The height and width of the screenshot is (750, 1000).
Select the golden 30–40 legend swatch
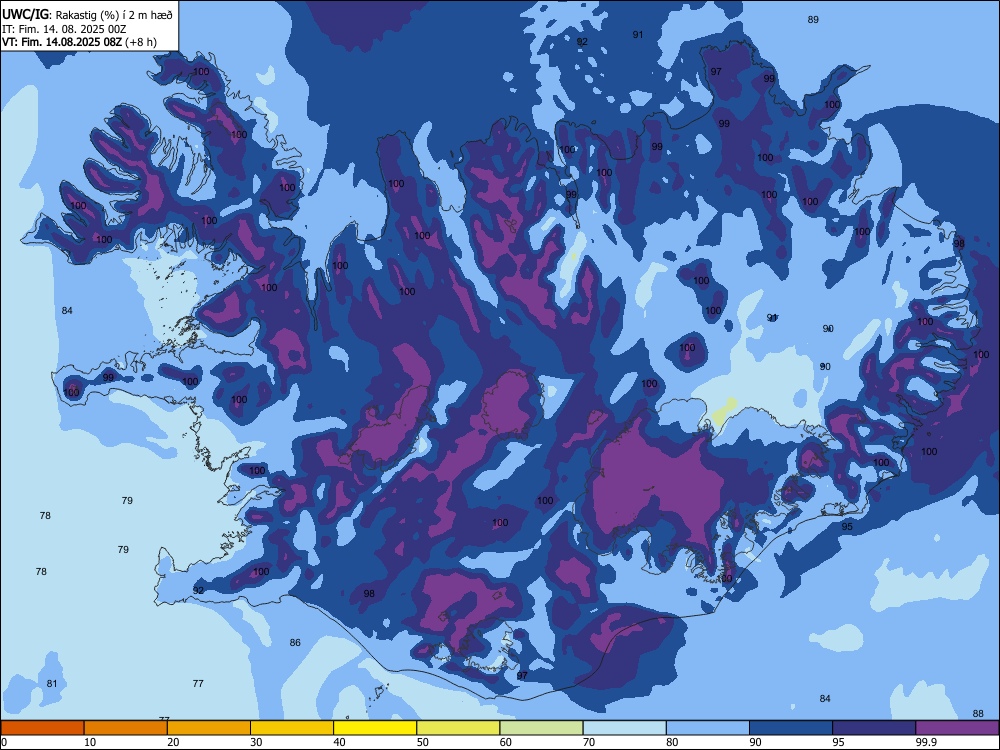point(292,728)
